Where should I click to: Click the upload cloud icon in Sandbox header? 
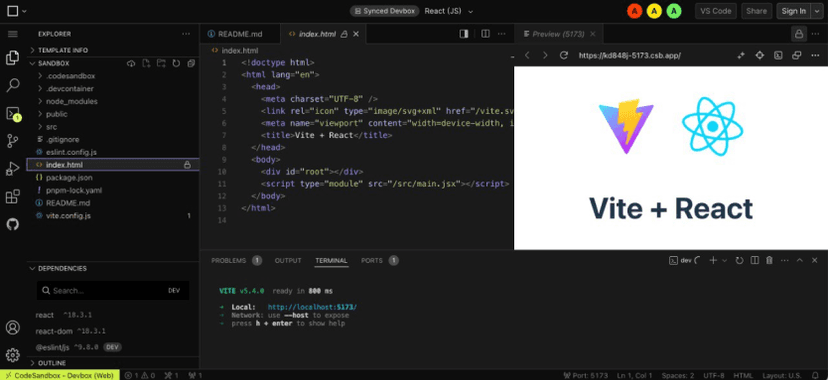[x=131, y=63]
